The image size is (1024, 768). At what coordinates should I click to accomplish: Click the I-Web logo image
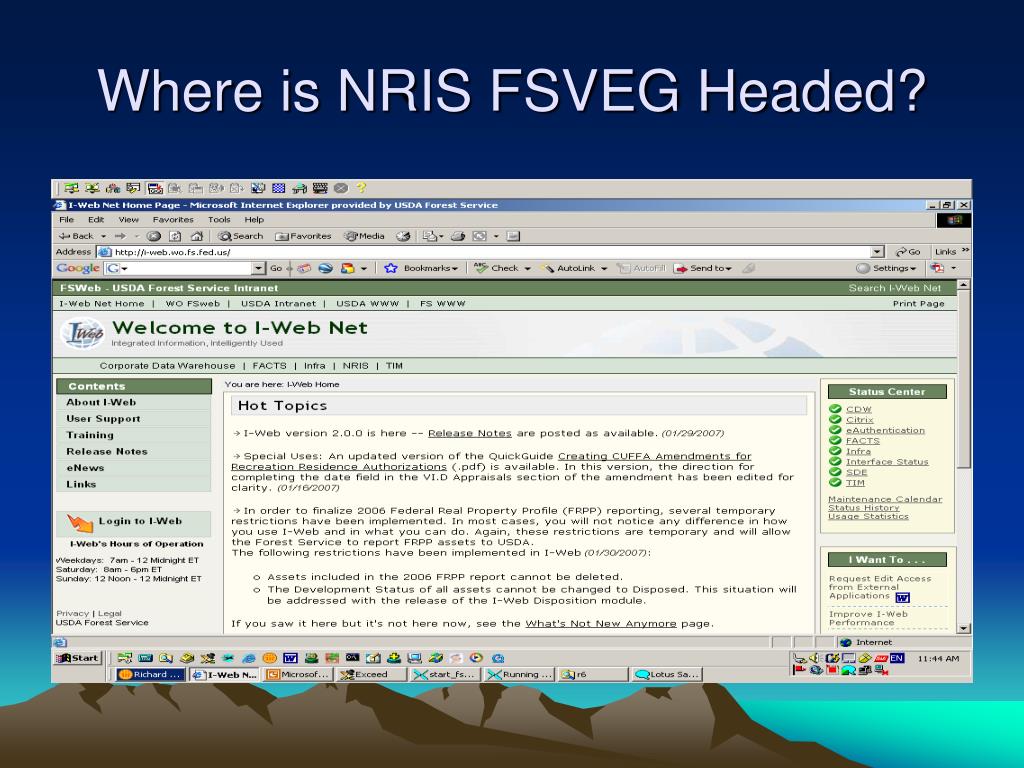coord(83,333)
